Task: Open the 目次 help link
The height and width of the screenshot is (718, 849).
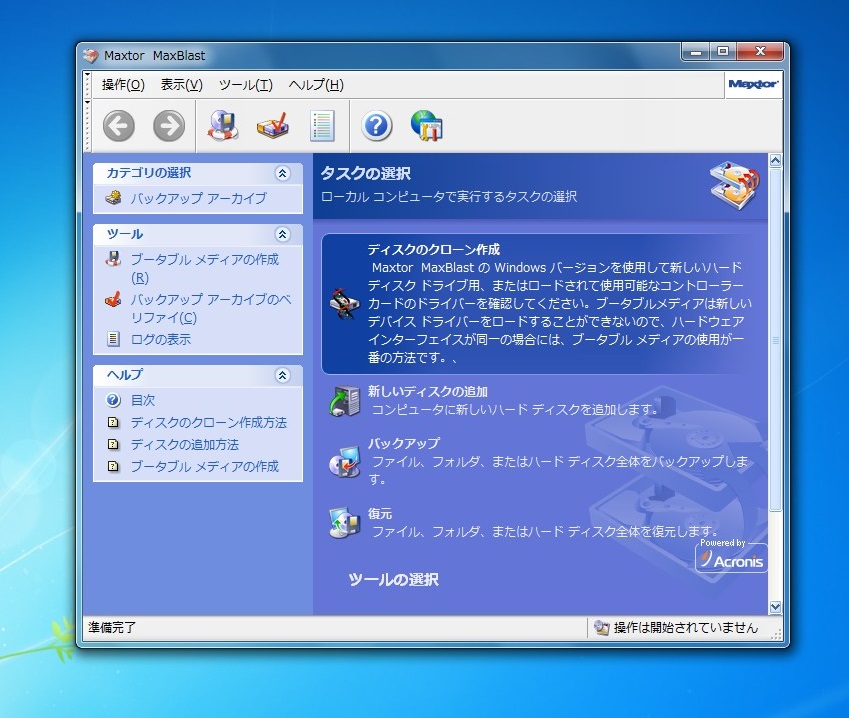Action: [143, 400]
